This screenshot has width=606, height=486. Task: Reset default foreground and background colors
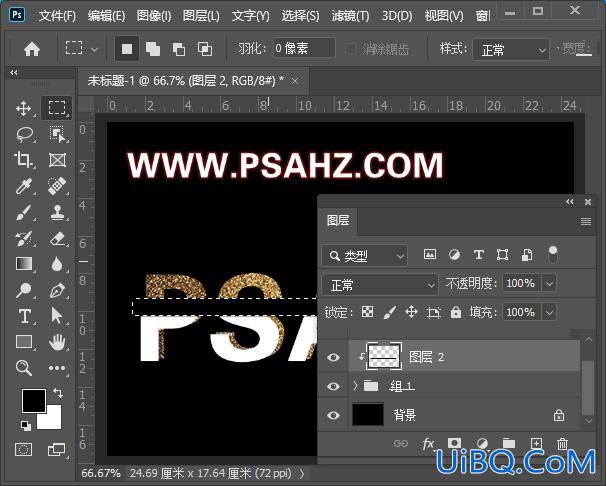click(26, 426)
